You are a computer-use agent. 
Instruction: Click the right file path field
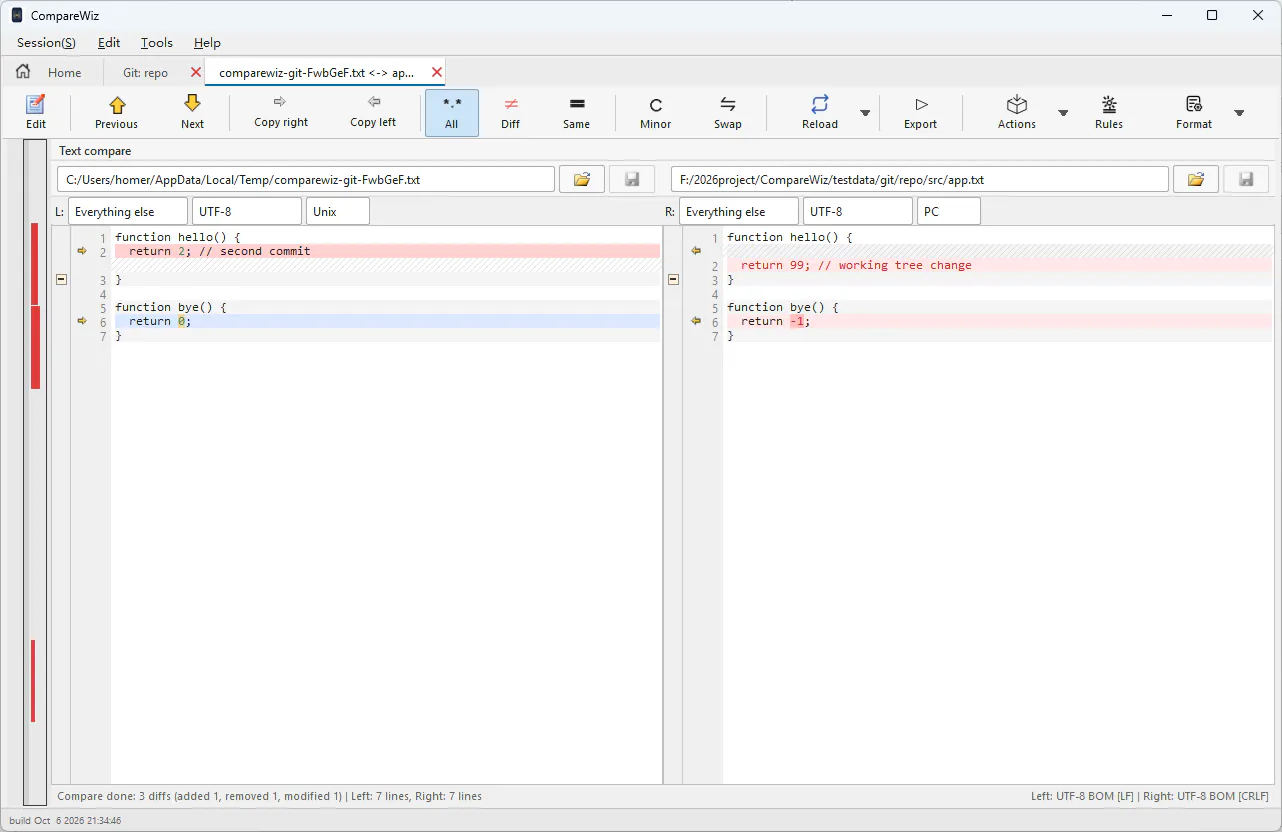click(920, 179)
